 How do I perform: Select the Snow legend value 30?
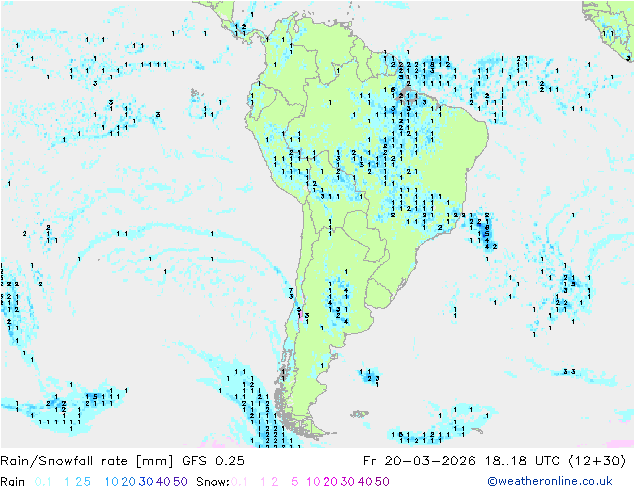[348, 482]
